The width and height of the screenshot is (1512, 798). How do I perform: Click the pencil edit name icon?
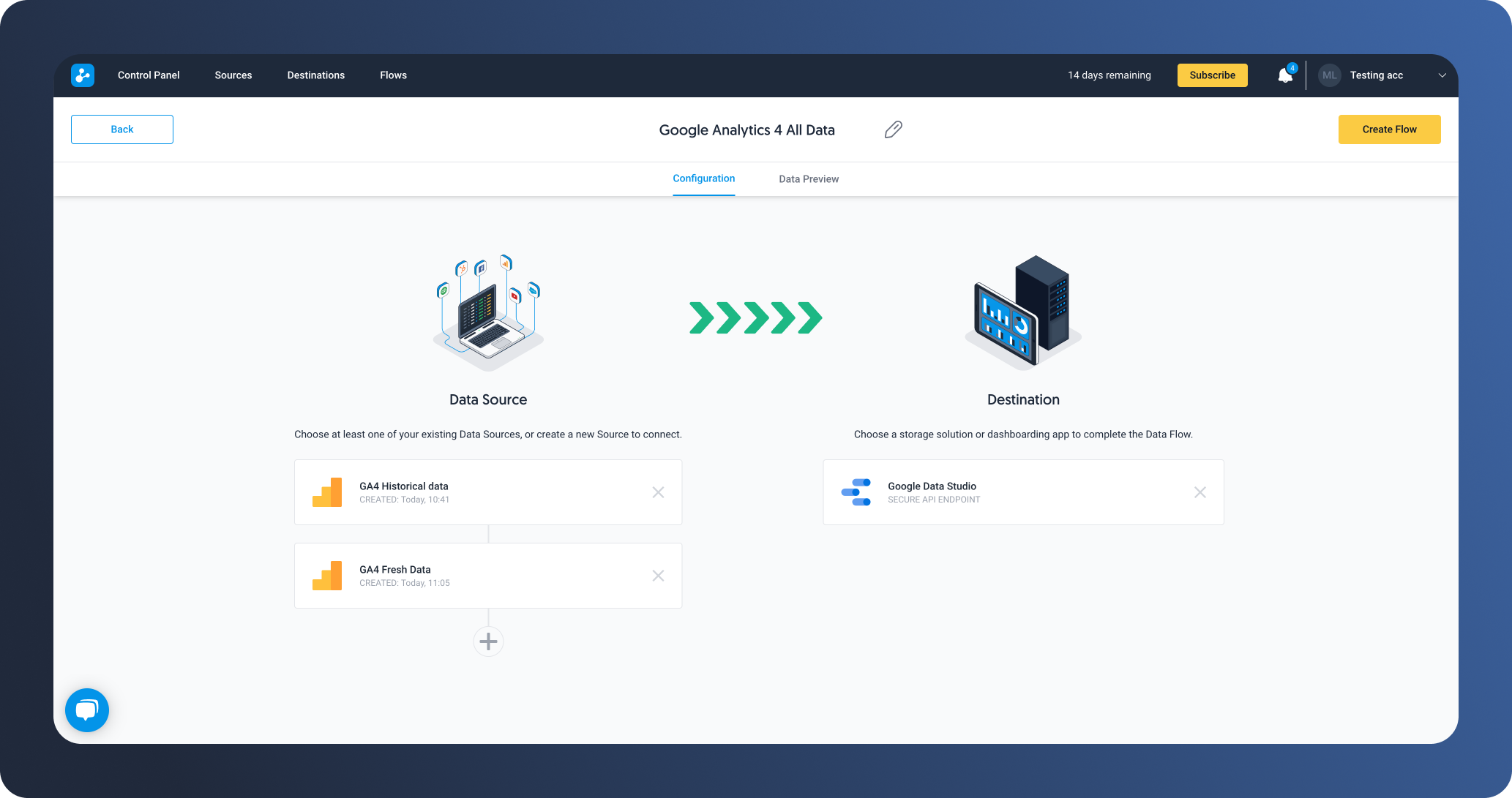[893, 129]
